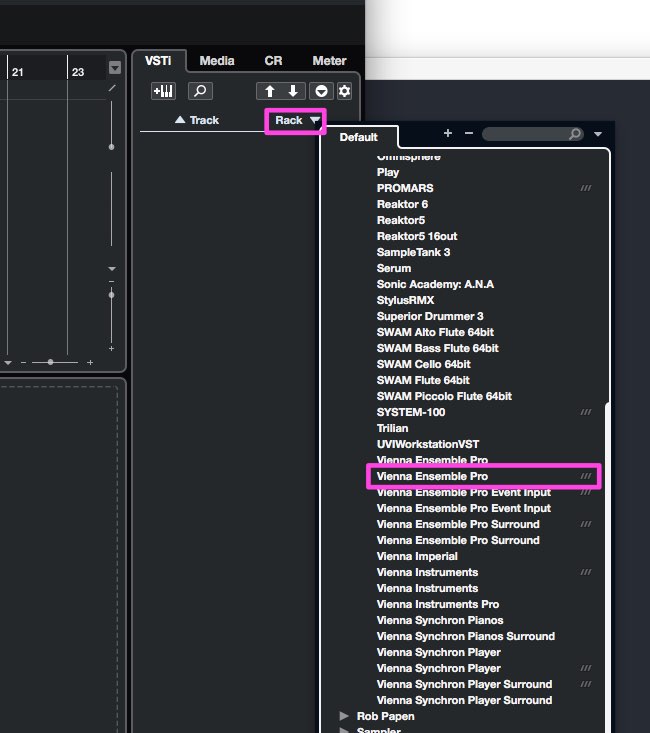Open the Meter tab

pos(329,61)
